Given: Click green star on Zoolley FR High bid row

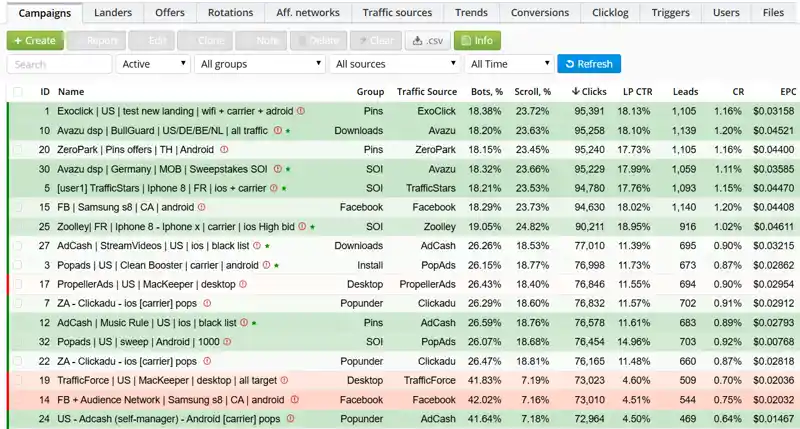Looking at the screenshot, I should pyautogui.click(x=312, y=227).
